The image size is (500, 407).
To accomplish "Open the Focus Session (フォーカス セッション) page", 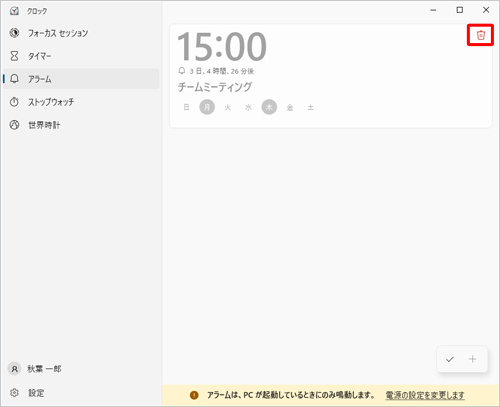I will 81,33.
